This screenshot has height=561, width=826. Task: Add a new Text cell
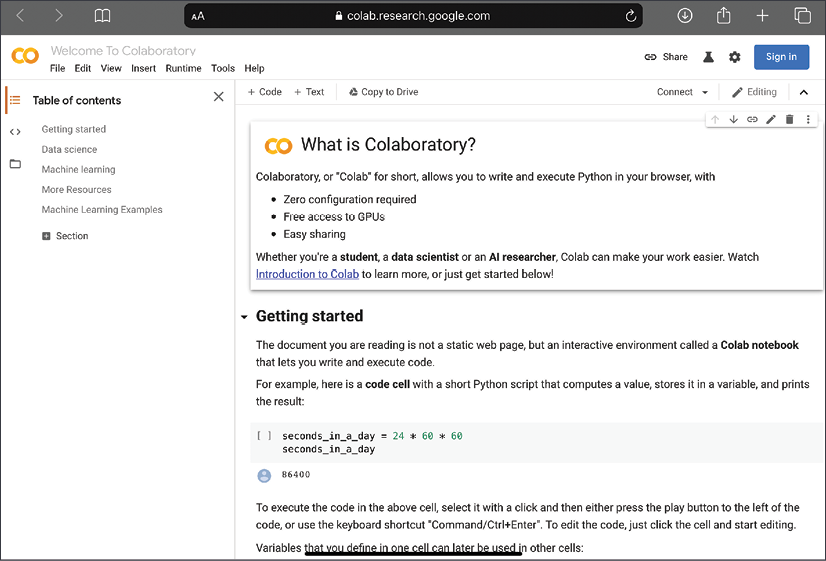[309, 92]
